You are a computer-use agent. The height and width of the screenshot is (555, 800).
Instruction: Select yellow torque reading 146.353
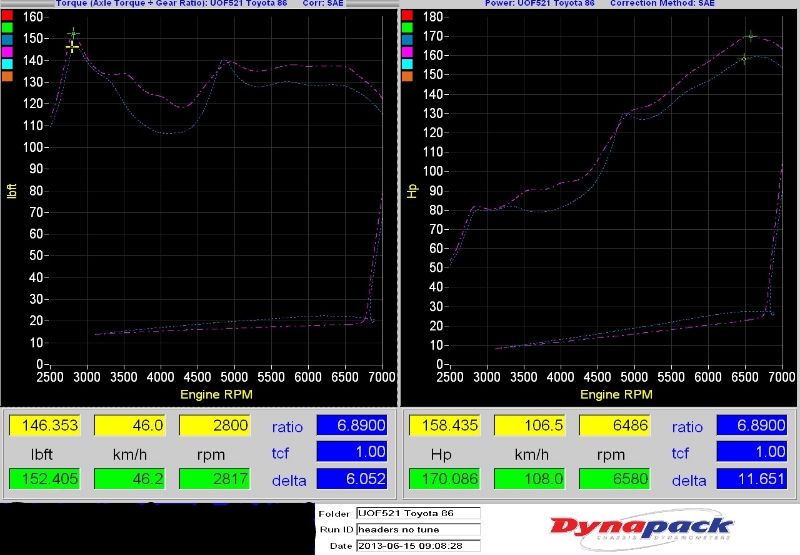coord(42,426)
